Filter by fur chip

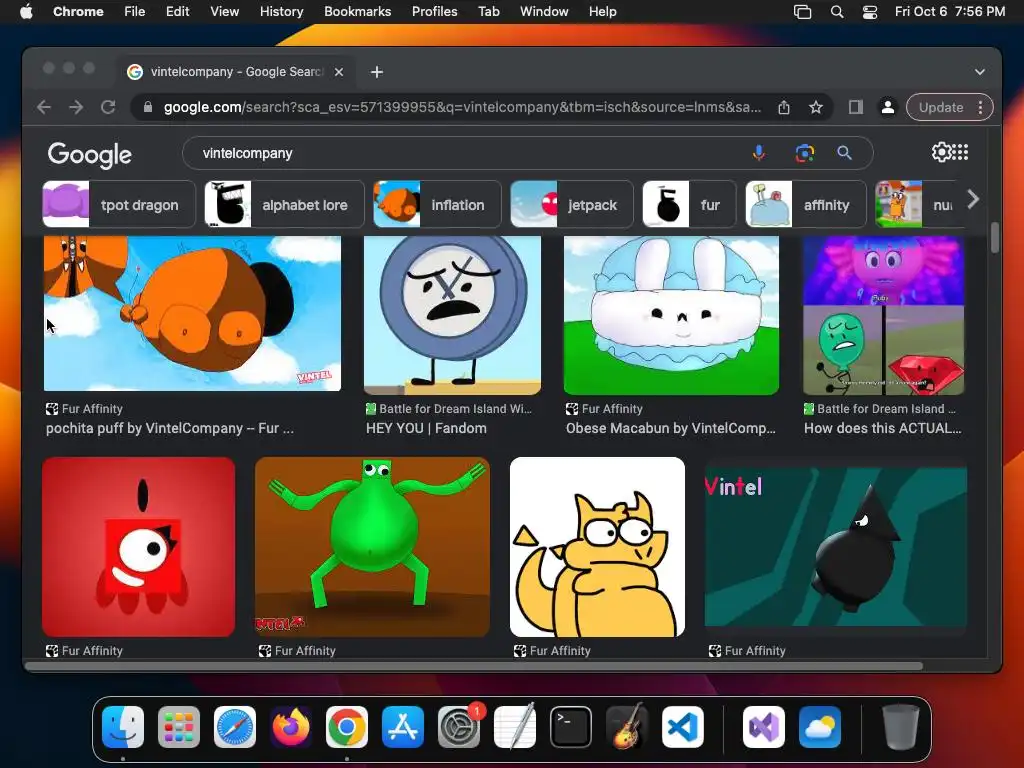click(690, 204)
